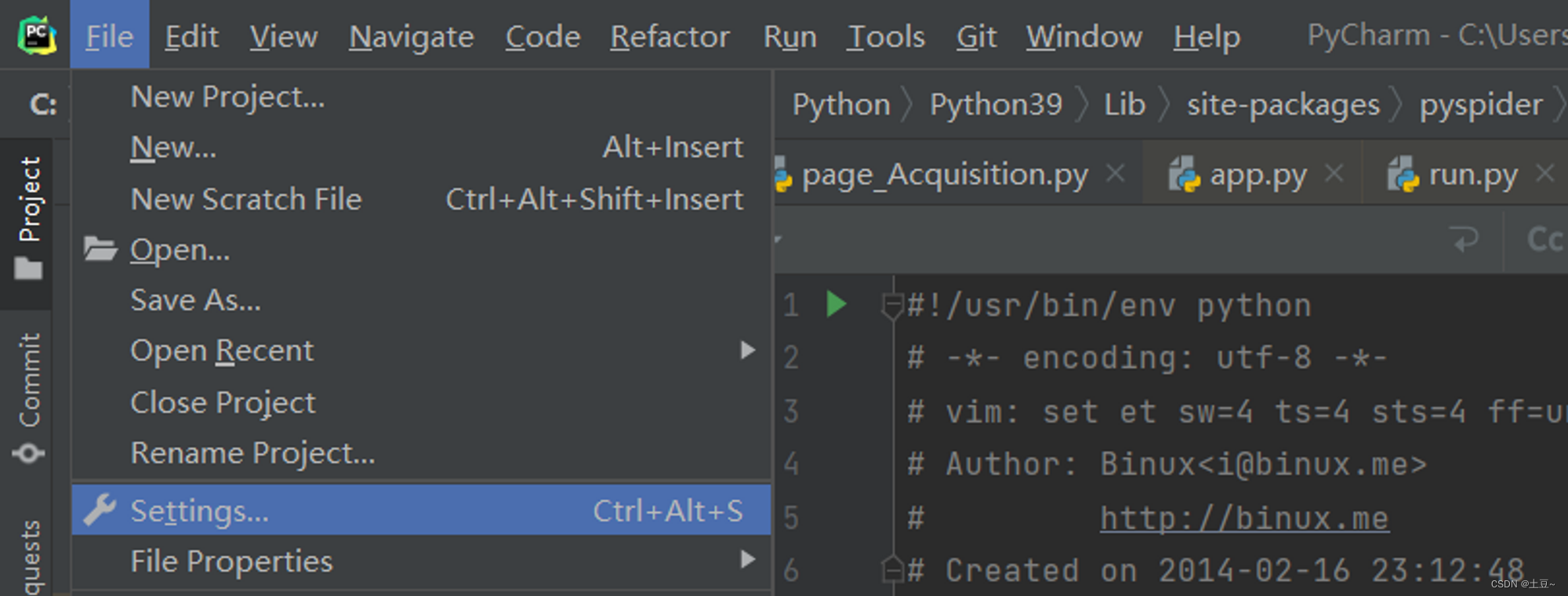This screenshot has width=1568, height=596.
Task: Open the View menu
Action: click(x=284, y=36)
